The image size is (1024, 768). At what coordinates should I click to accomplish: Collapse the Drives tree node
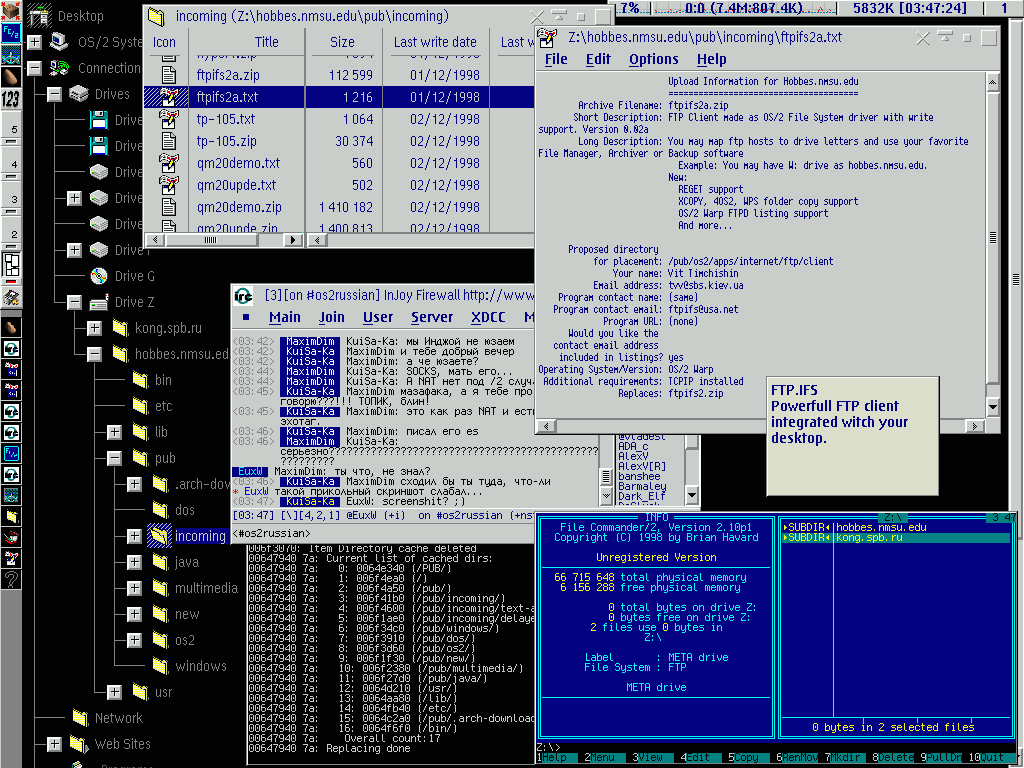pos(54,94)
